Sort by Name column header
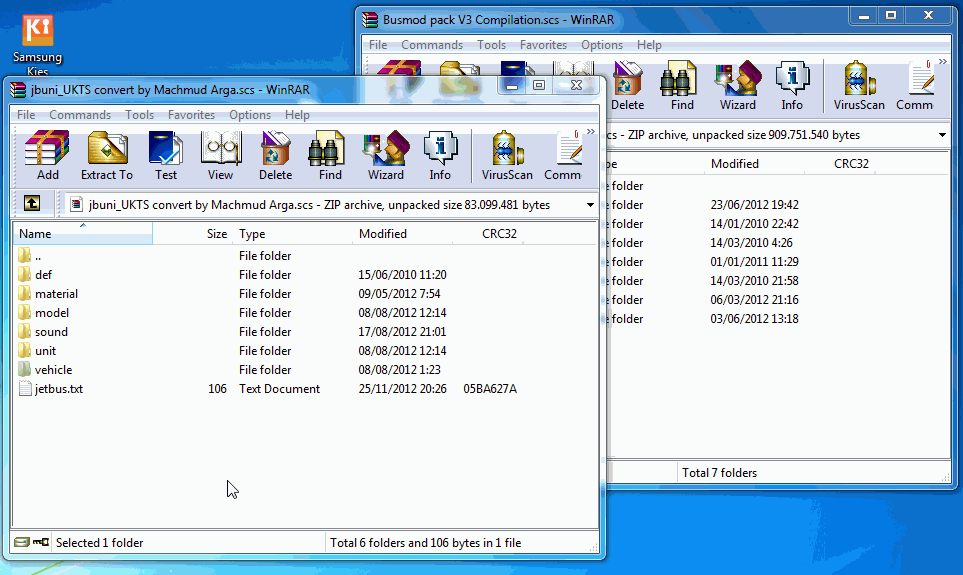The height and width of the screenshot is (575, 963). pyautogui.click(x=83, y=233)
